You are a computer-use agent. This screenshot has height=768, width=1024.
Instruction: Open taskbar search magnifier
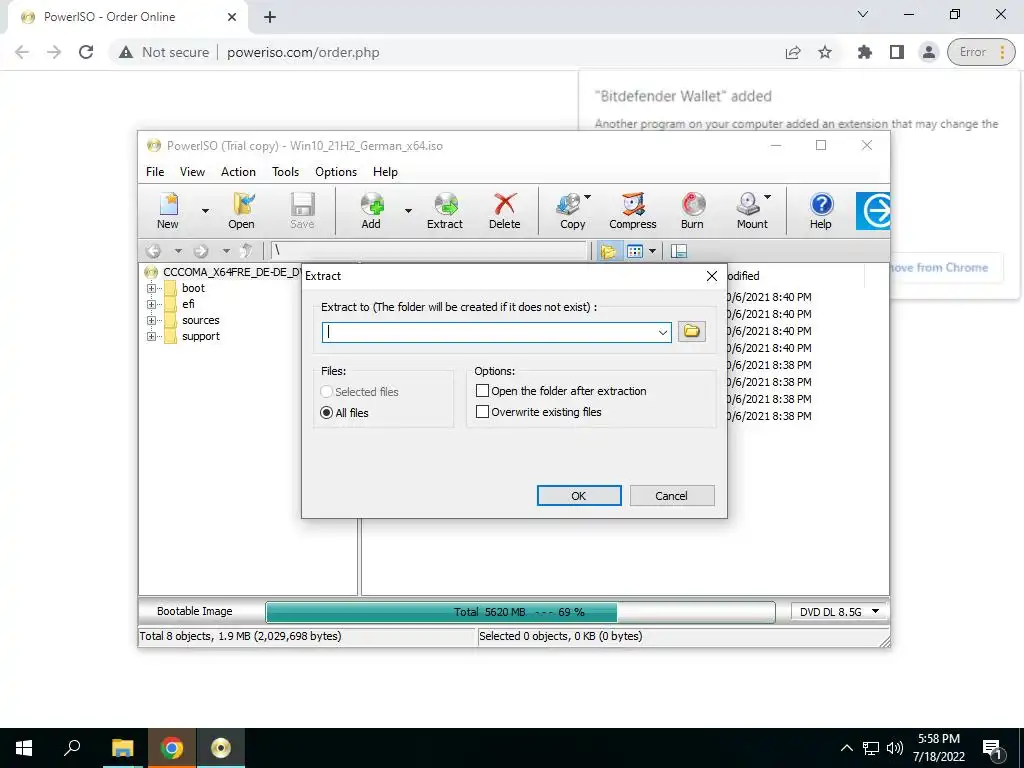click(72, 748)
